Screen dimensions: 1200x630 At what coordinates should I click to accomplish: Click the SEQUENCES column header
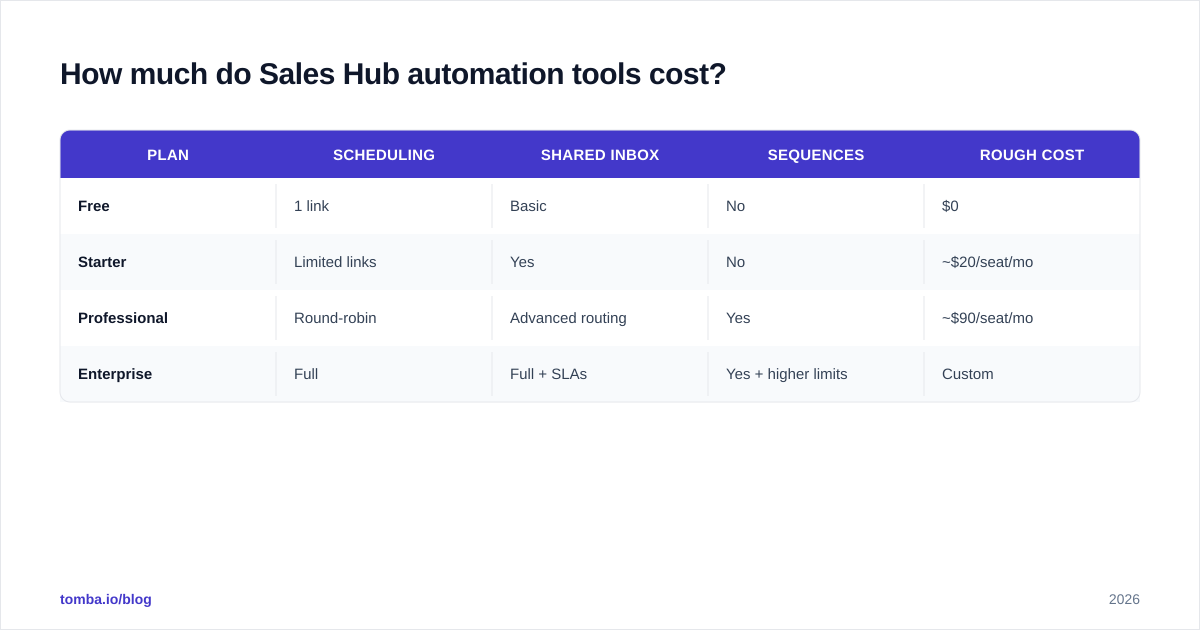(816, 155)
